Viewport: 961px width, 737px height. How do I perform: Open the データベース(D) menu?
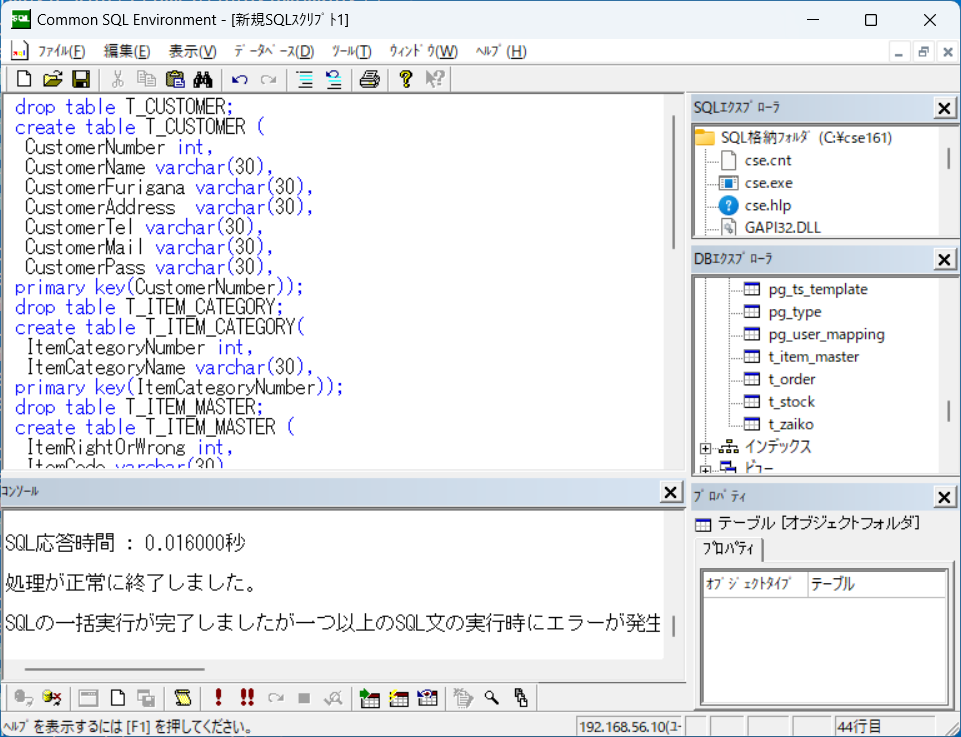274,51
